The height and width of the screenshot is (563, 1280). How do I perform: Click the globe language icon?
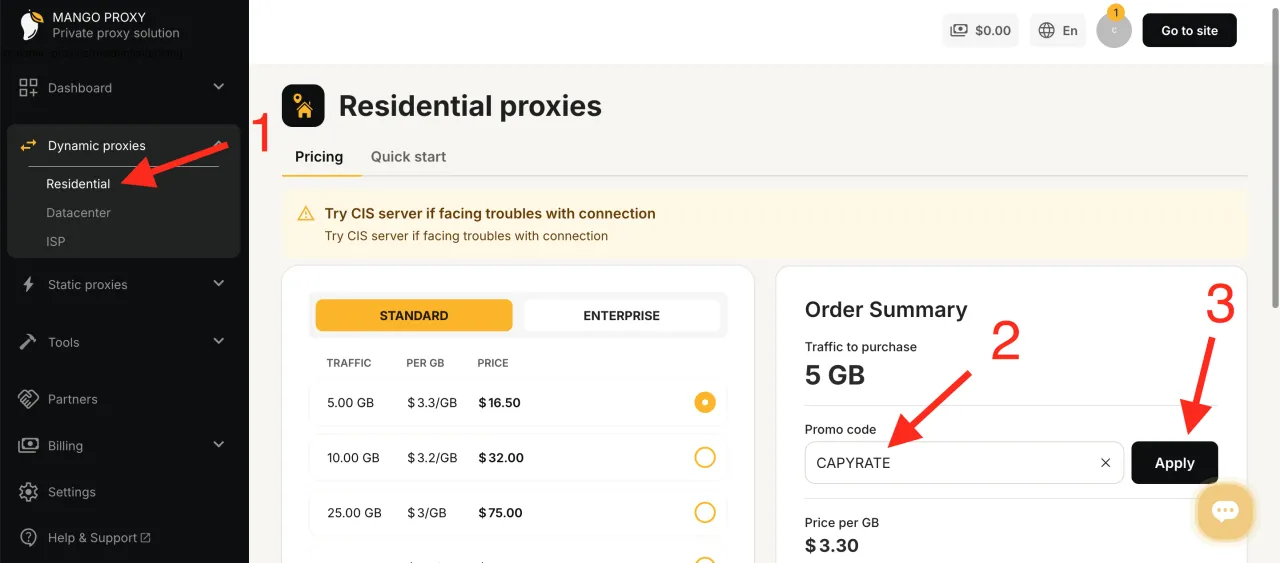coord(1047,30)
